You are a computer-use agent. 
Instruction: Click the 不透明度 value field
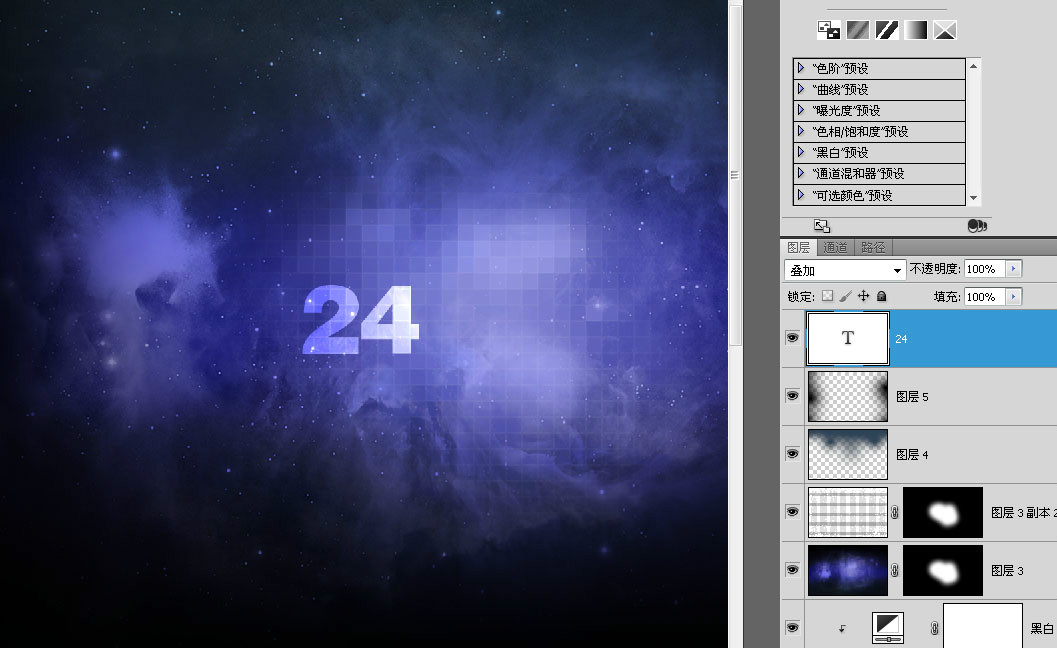click(985, 269)
